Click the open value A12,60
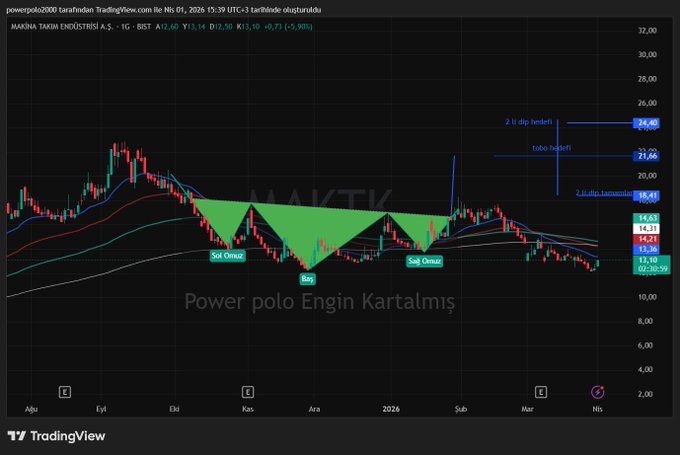The image size is (680, 455). pos(167,26)
